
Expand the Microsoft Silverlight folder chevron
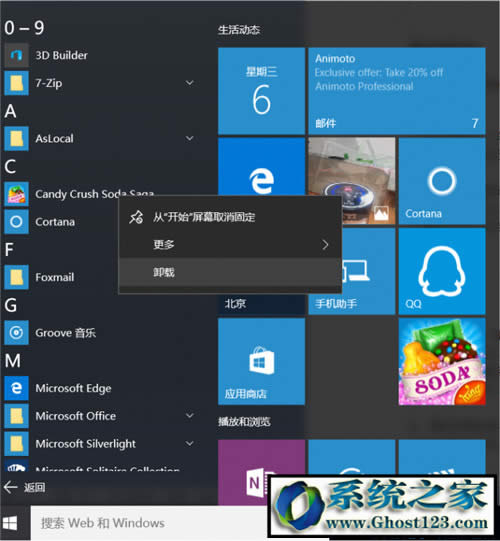click(x=189, y=443)
